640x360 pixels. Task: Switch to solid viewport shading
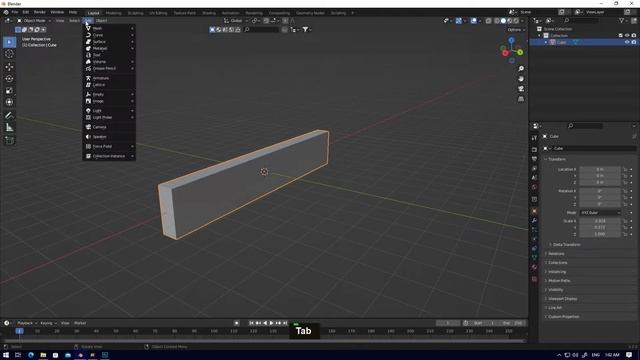coord(503,20)
